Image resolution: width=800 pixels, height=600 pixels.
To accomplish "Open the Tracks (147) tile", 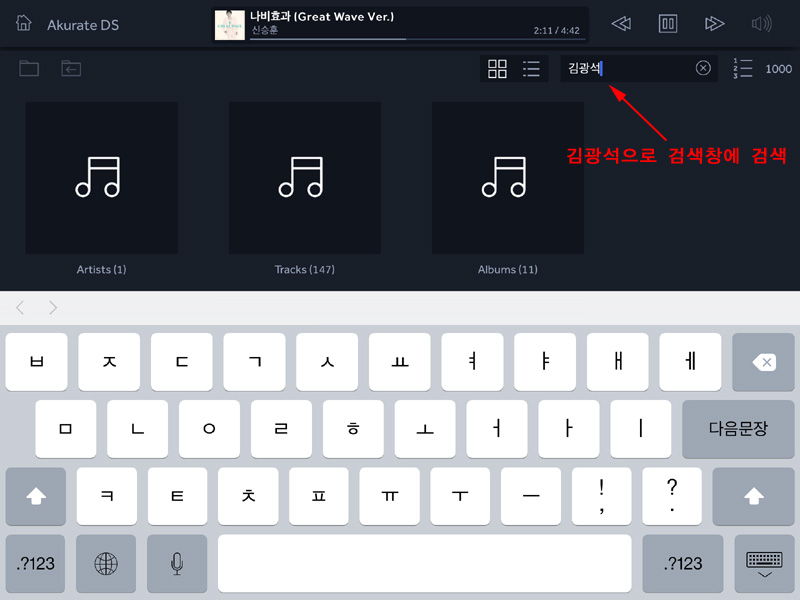I will 305,178.
